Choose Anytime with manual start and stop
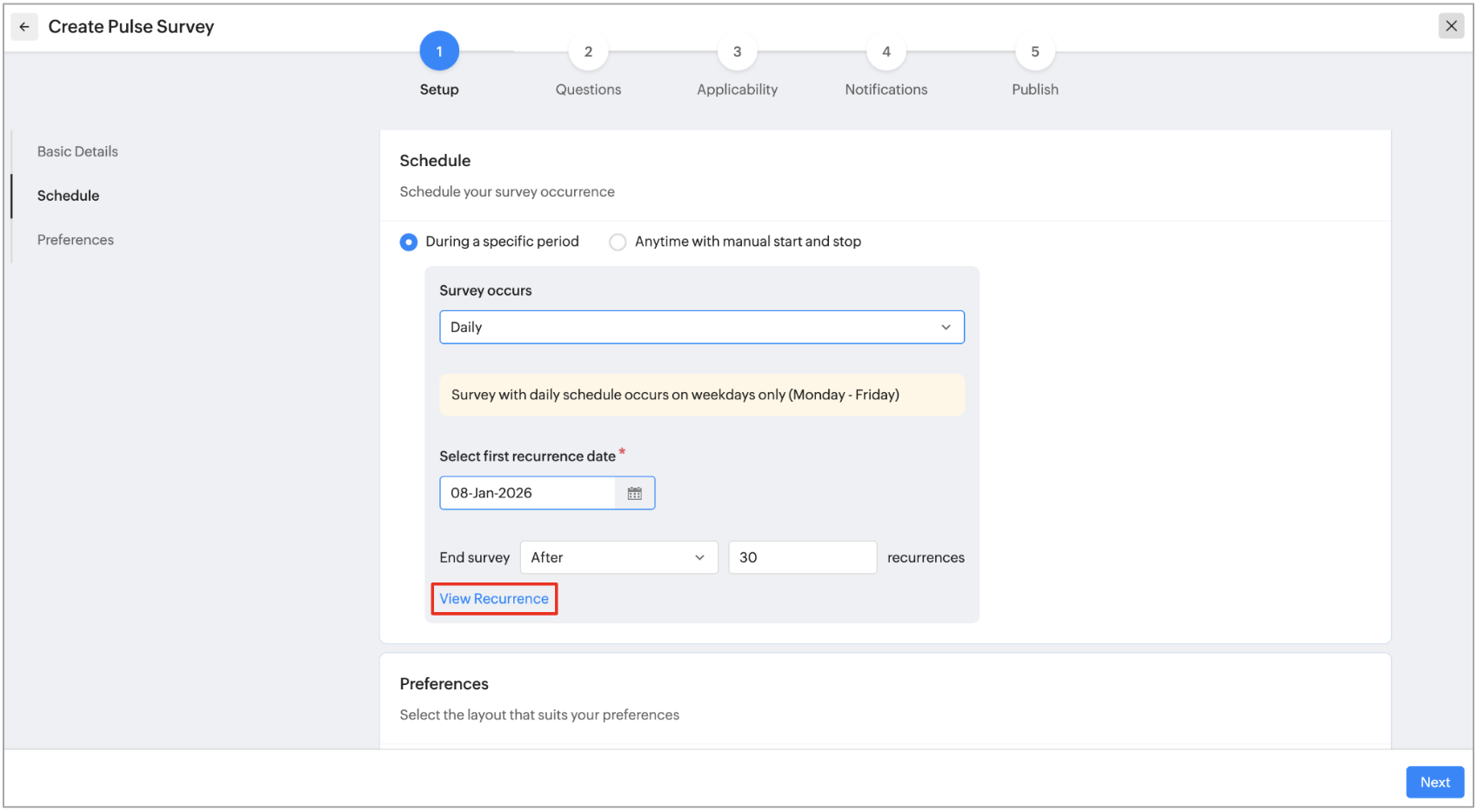Viewport: 1477px width, 812px height. point(618,243)
